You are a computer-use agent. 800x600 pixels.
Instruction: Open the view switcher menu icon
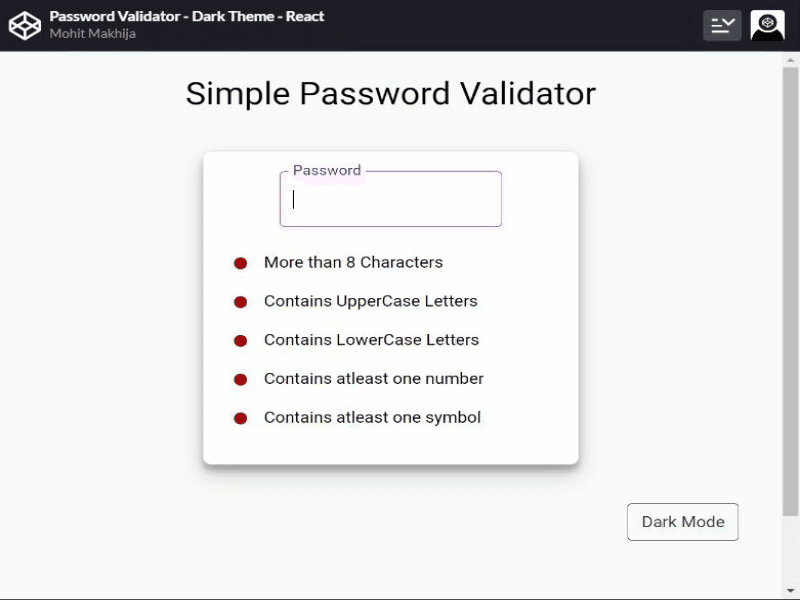(722, 25)
